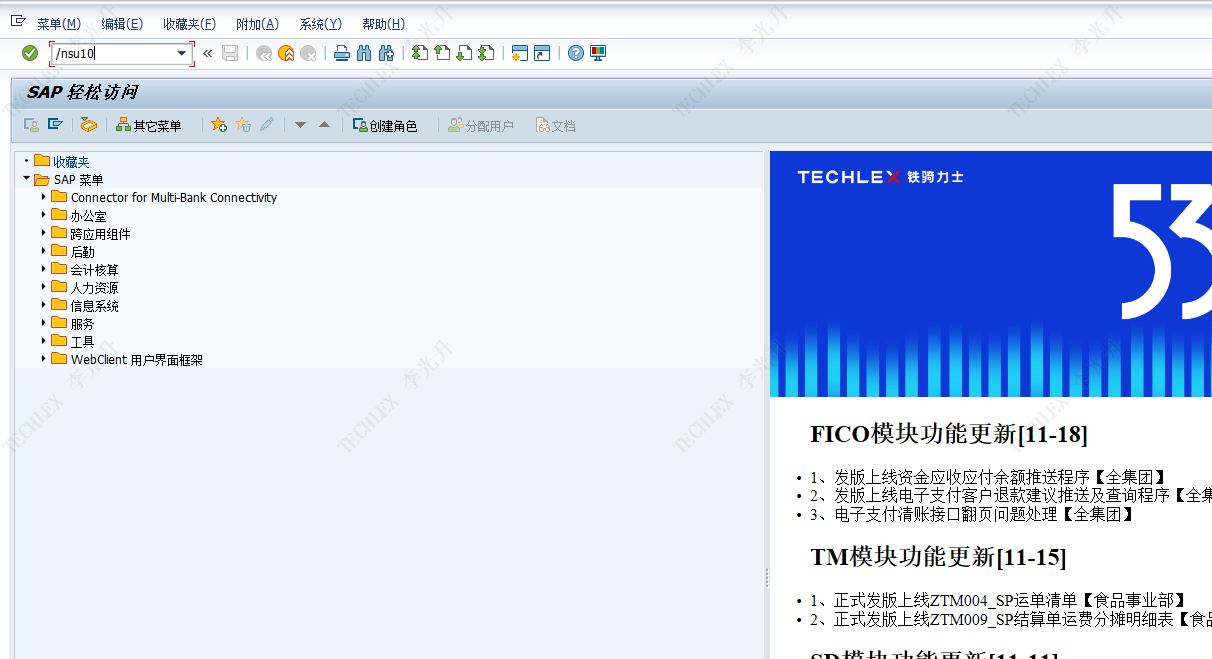Image resolution: width=1212 pixels, height=659 pixels.
Task: Click Add to Favorites star icon
Action: pos(219,125)
